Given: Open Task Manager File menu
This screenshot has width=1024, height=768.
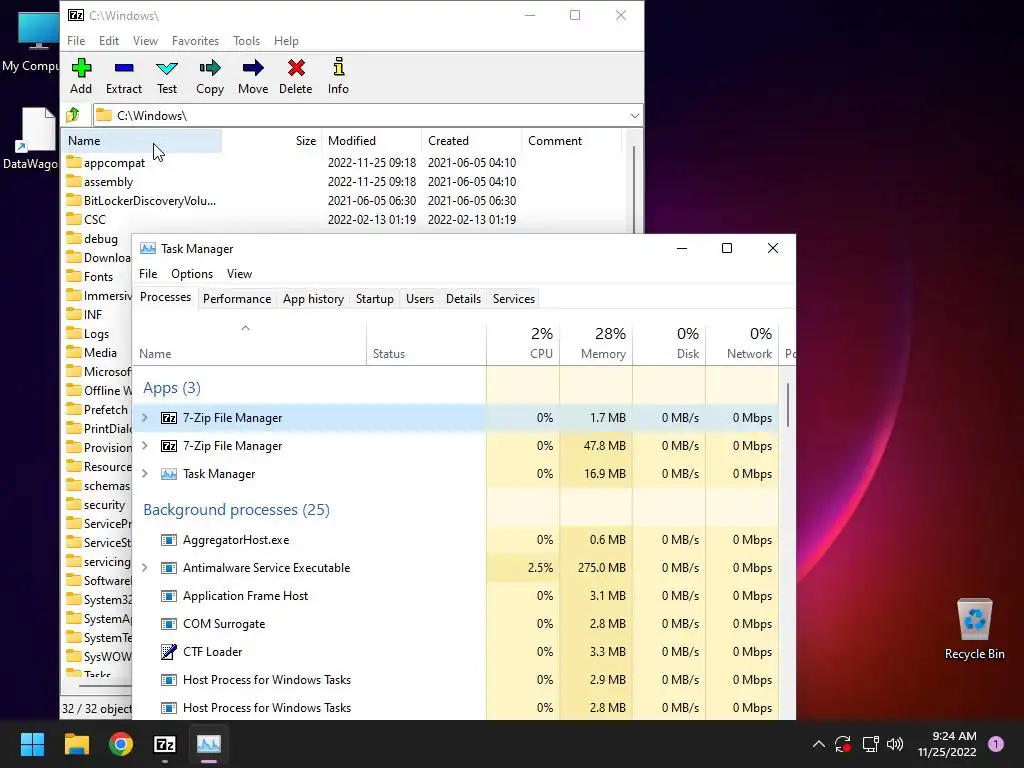Looking at the screenshot, I should (148, 274).
